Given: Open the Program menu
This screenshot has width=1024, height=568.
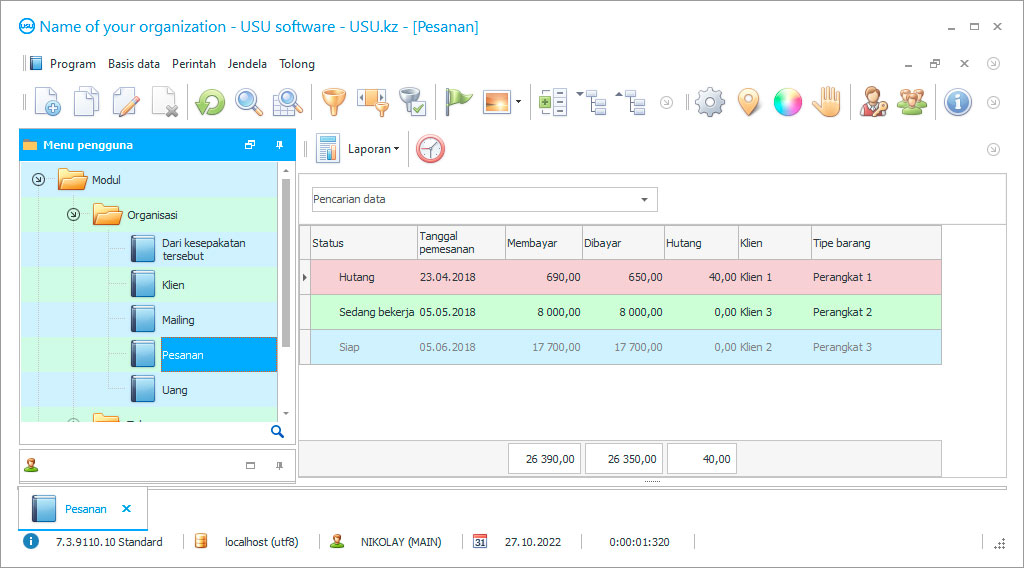Looking at the screenshot, I should coord(72,64).
